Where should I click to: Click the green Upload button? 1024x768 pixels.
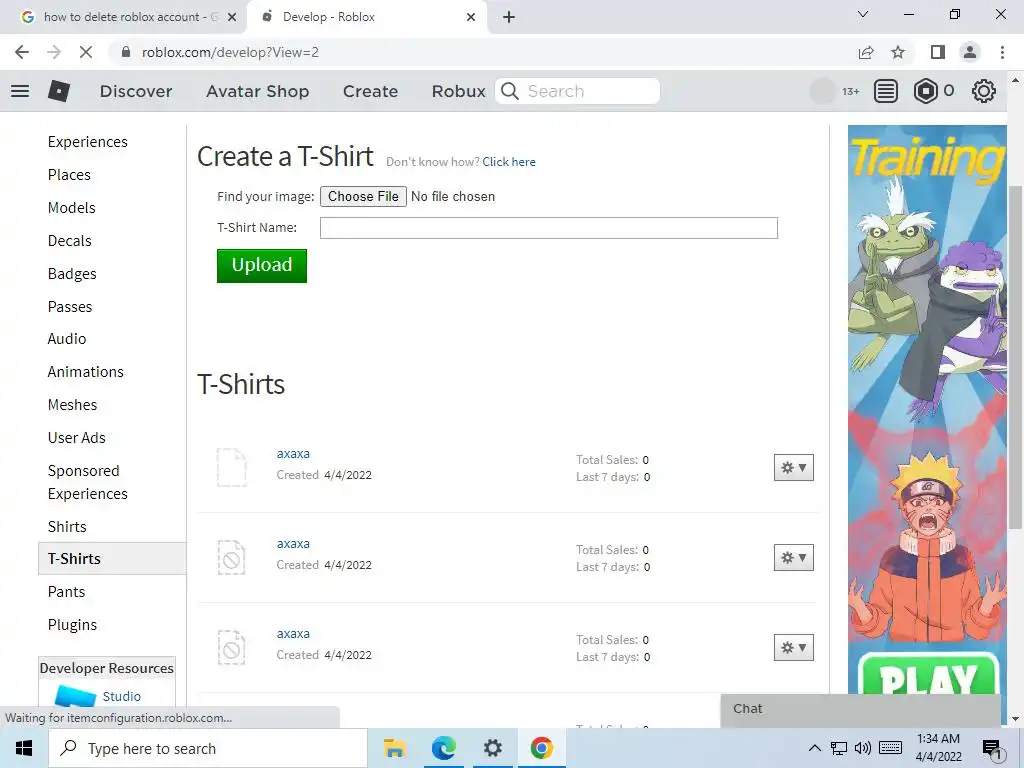coord(262,266)
